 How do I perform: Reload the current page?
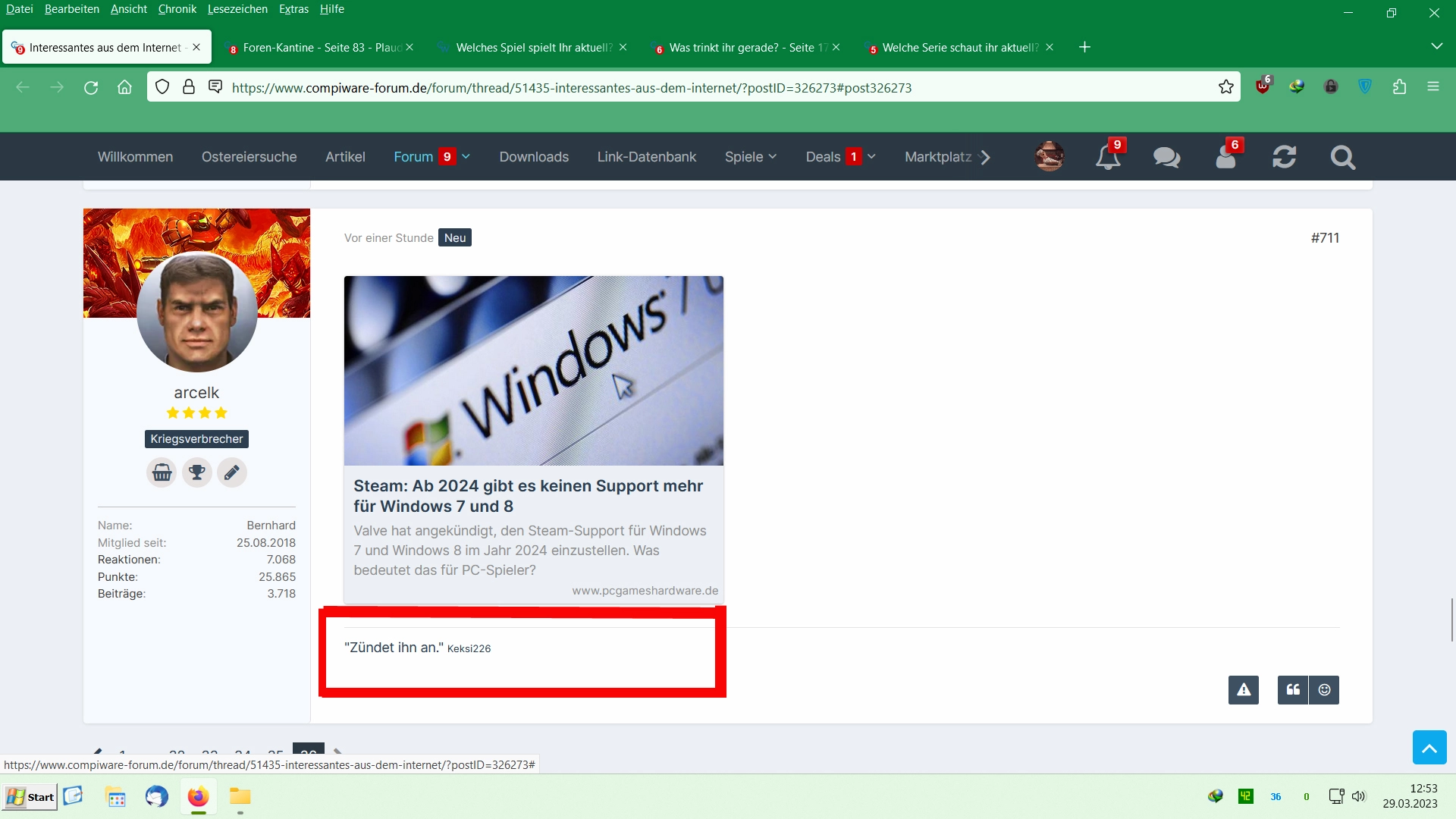click(91, 87)
